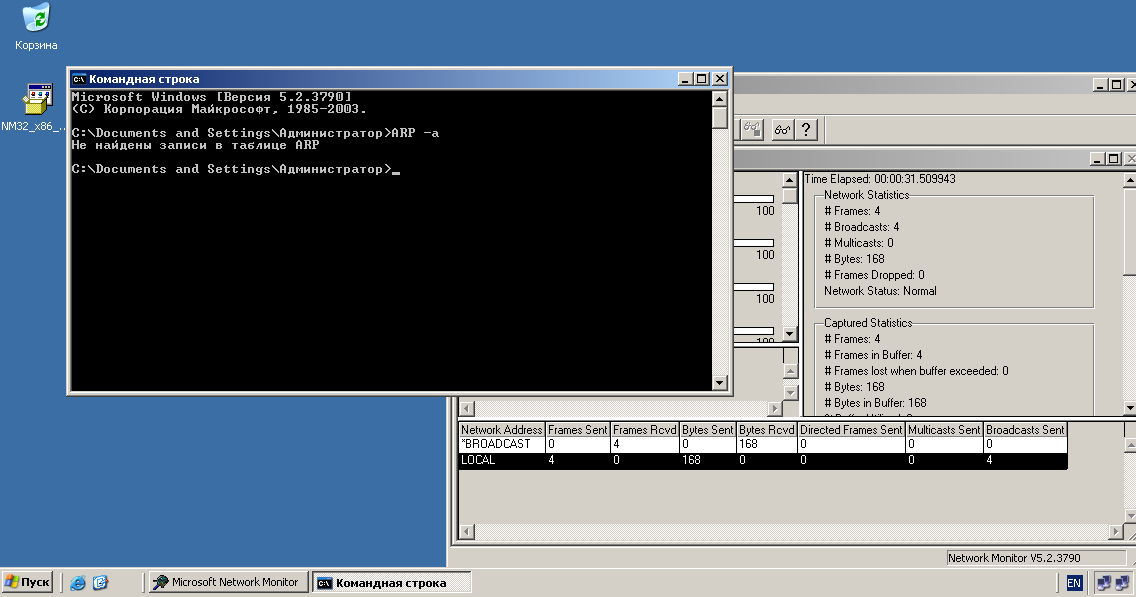This screenshot has width=1136, height=597.
Task: Launch Internet Explorer from quick launch
Action: [x=78, y=583]
